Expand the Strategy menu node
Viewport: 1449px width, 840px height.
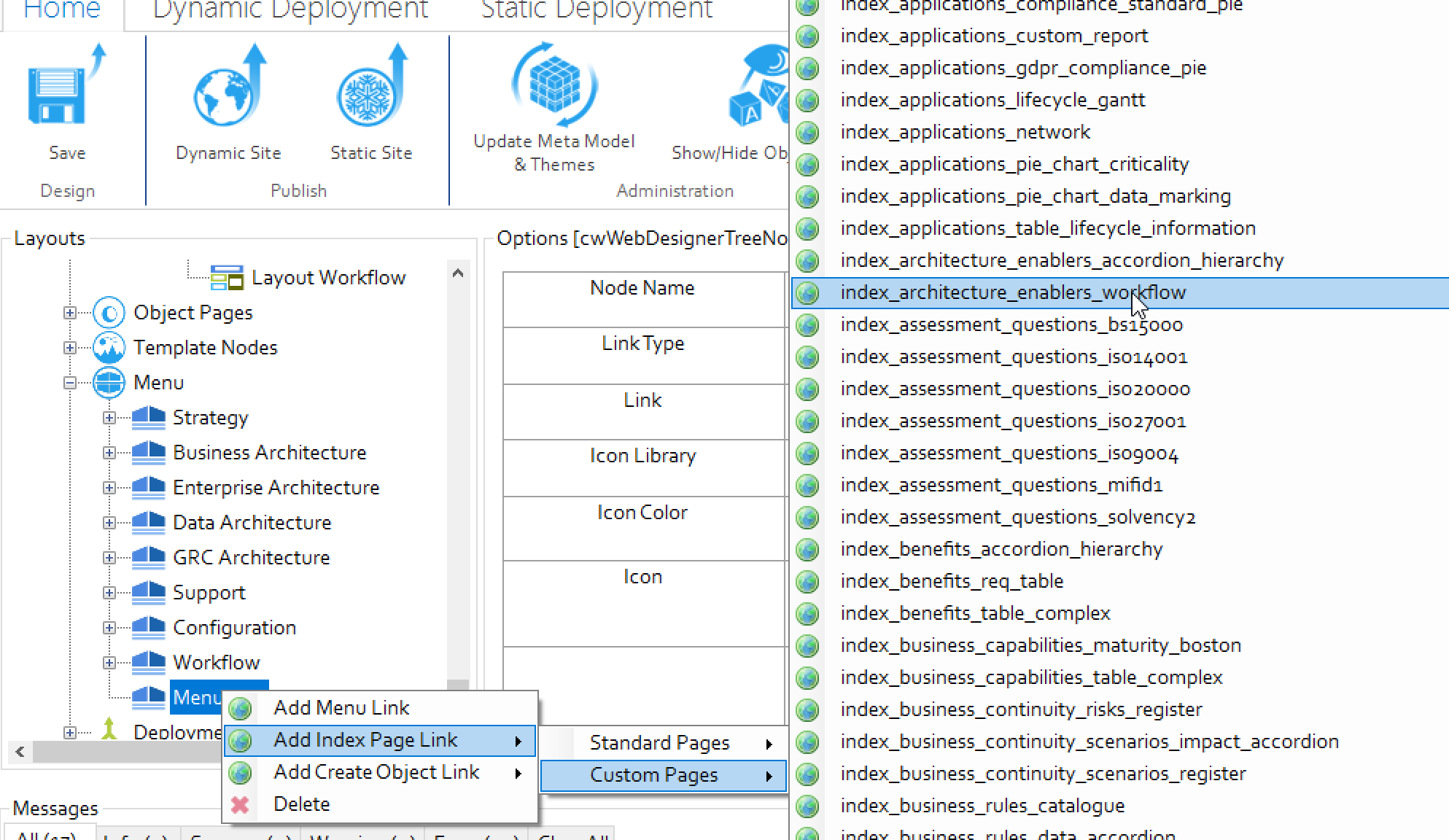click(109, 418)
